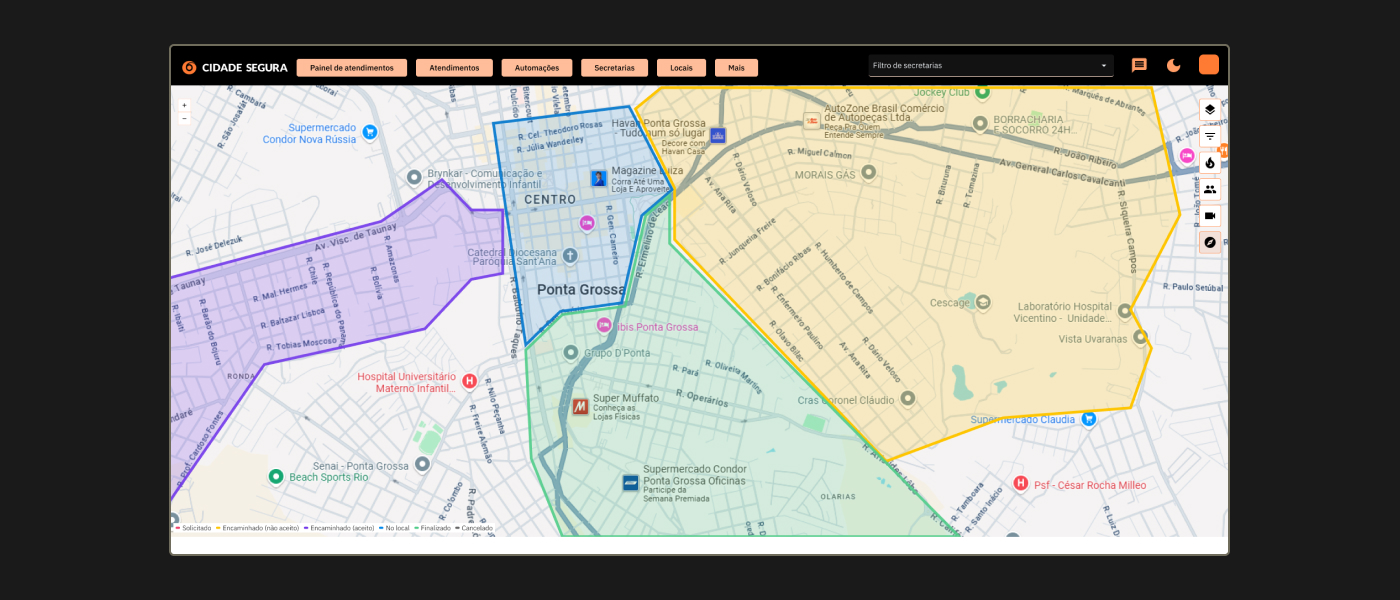
Task: Click the Cras Coronel Cláudio pin
Action: point(907,398)
